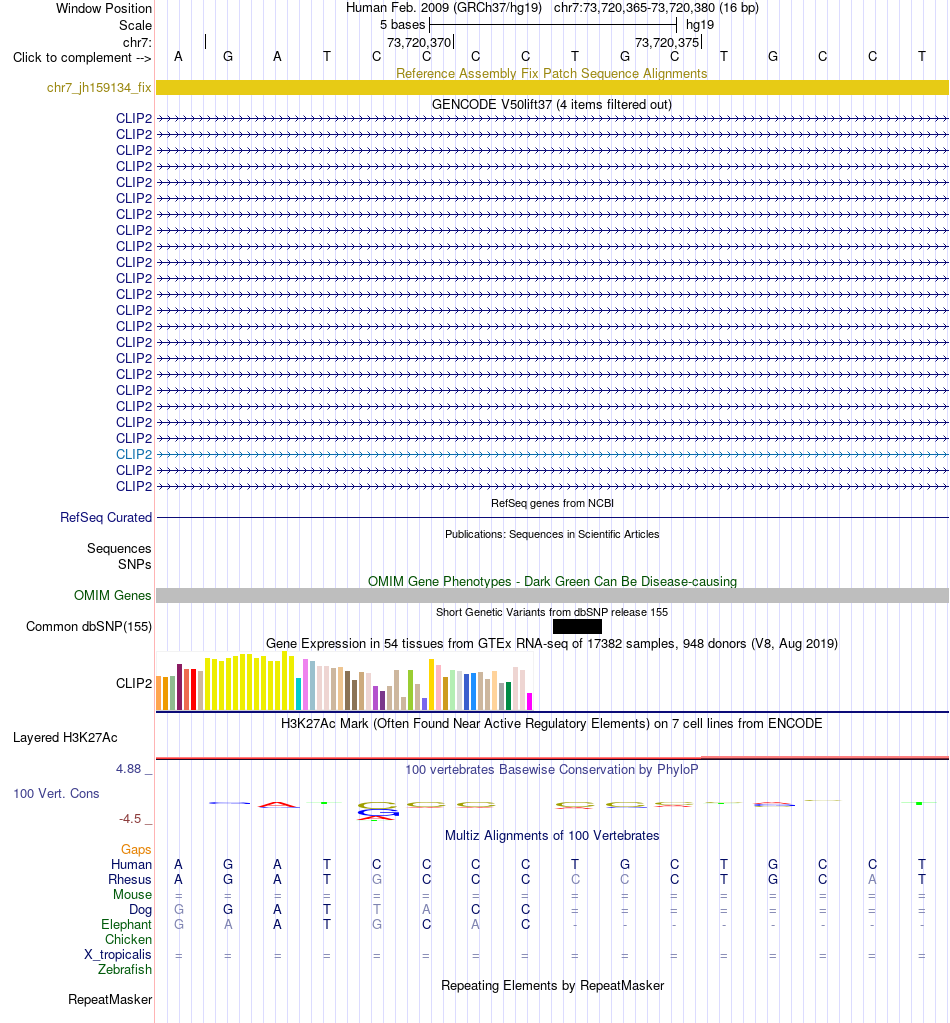Open the 'OMIM Gene Phenotypes' track title
Image resolution: width=950 pixels, height=1023 pixels.
(x=552, y=581)
